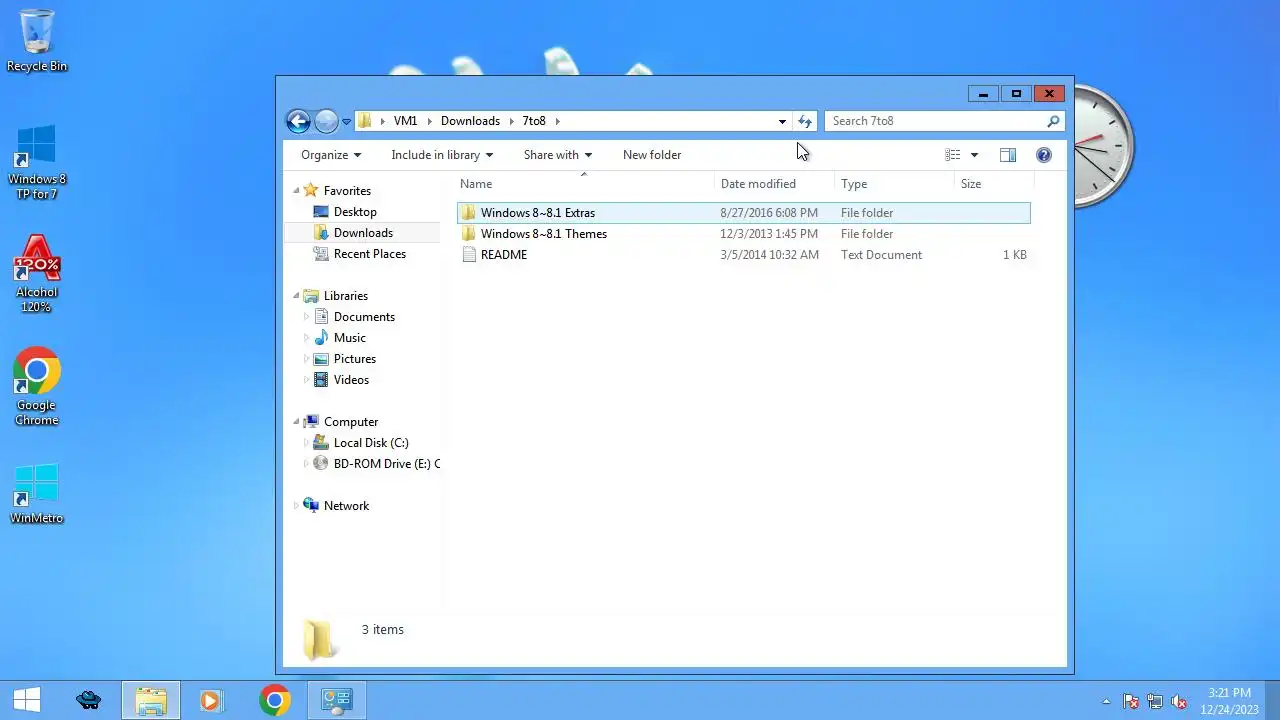
Task: Refresh the 7to8 folder view
Action: click(x=805, y=121)
